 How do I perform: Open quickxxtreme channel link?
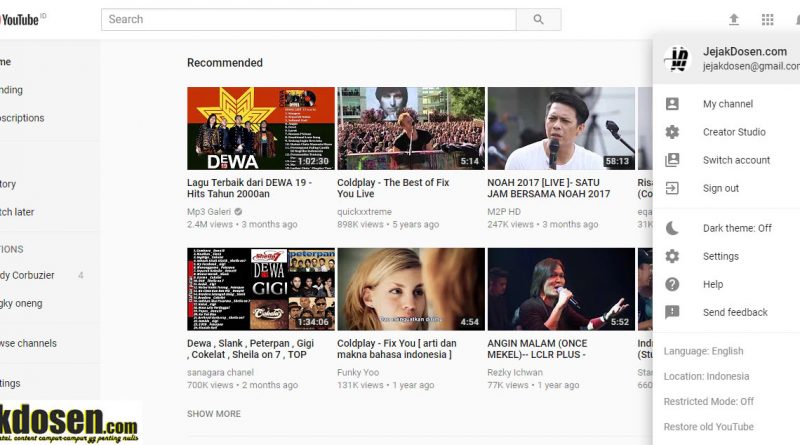(x=364, y=211)
